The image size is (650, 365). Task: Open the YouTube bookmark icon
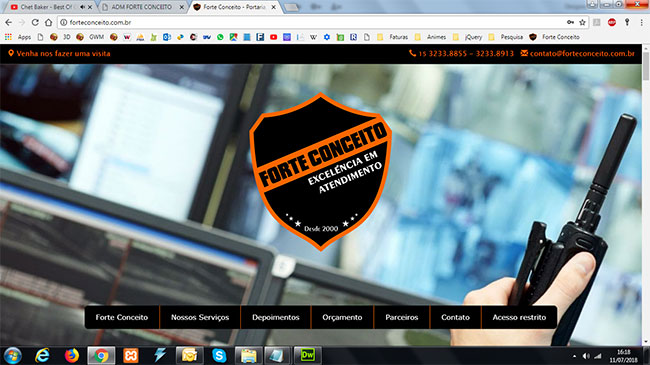pos(274,37)
